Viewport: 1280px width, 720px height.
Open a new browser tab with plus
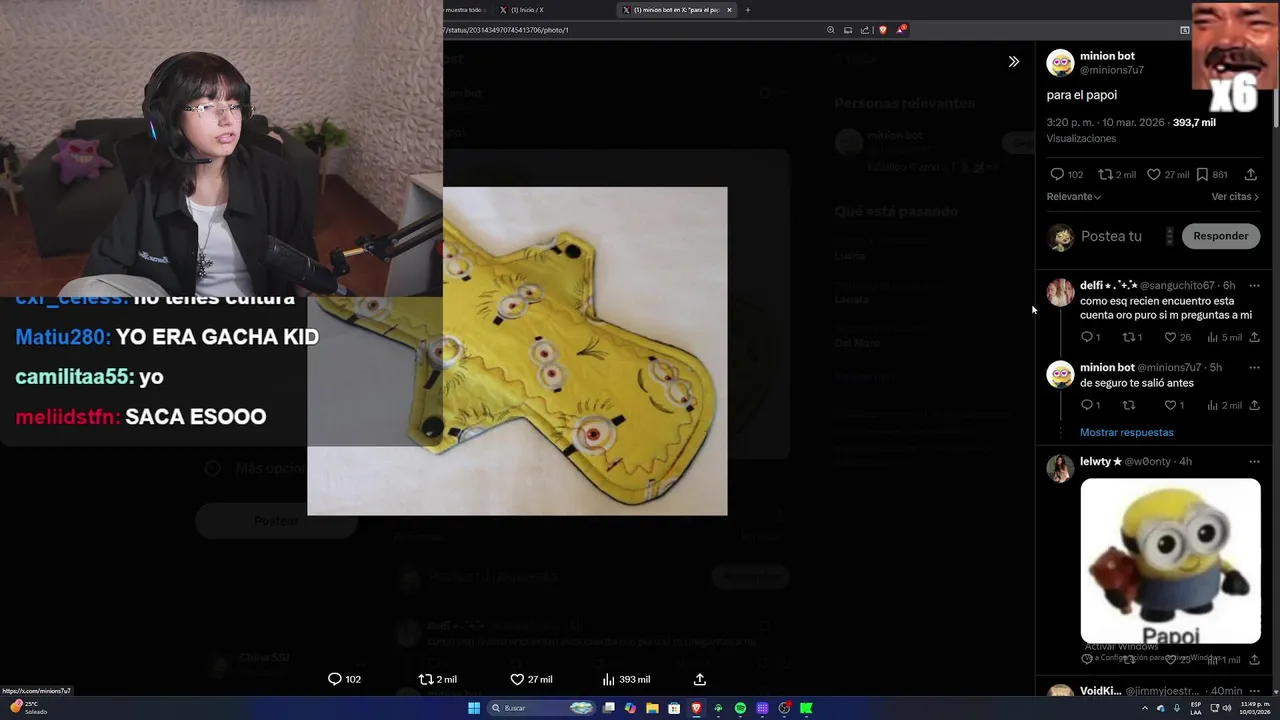click(747, 10)
